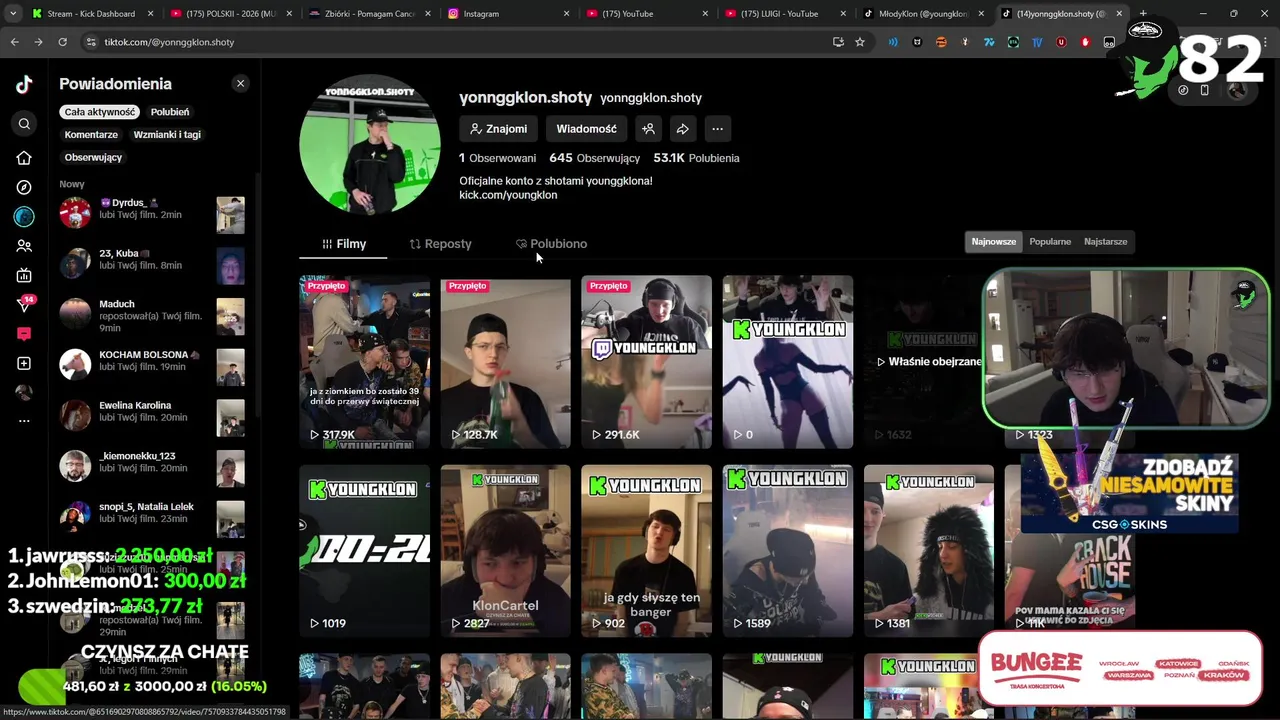1280x720 pixels.
Task: Open the video with 1019 views
Action: 364,551
